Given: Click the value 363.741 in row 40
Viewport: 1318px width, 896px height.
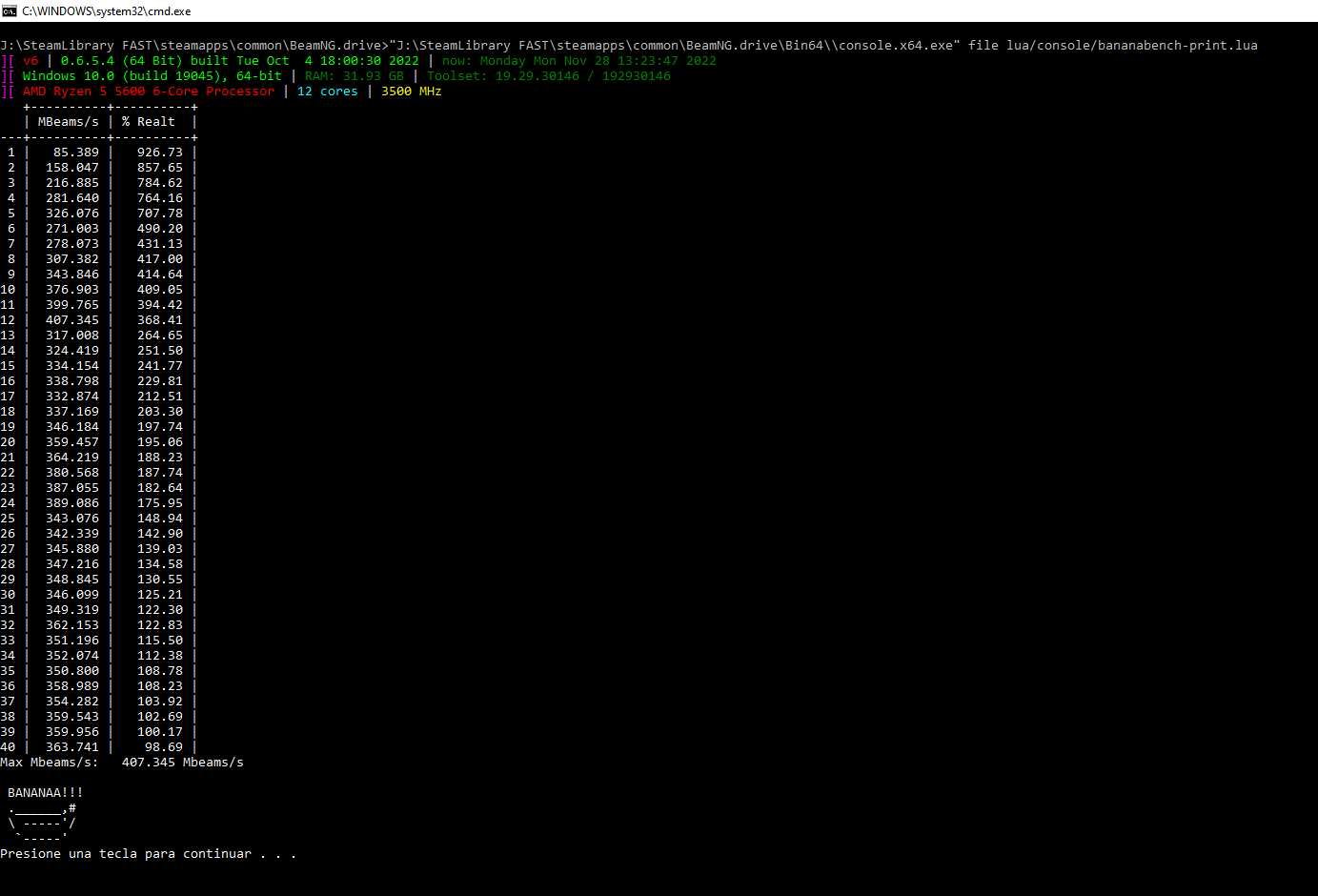Looking at the screenshot, I should tap(72, 747).
